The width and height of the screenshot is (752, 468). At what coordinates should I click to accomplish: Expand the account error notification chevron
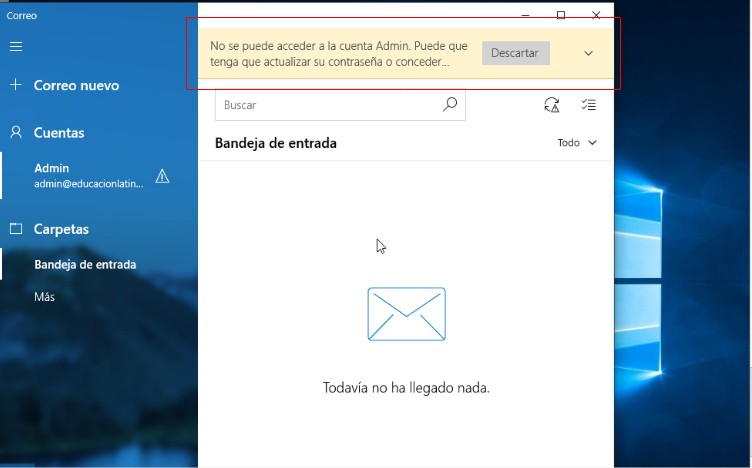[x=588, y=53]
